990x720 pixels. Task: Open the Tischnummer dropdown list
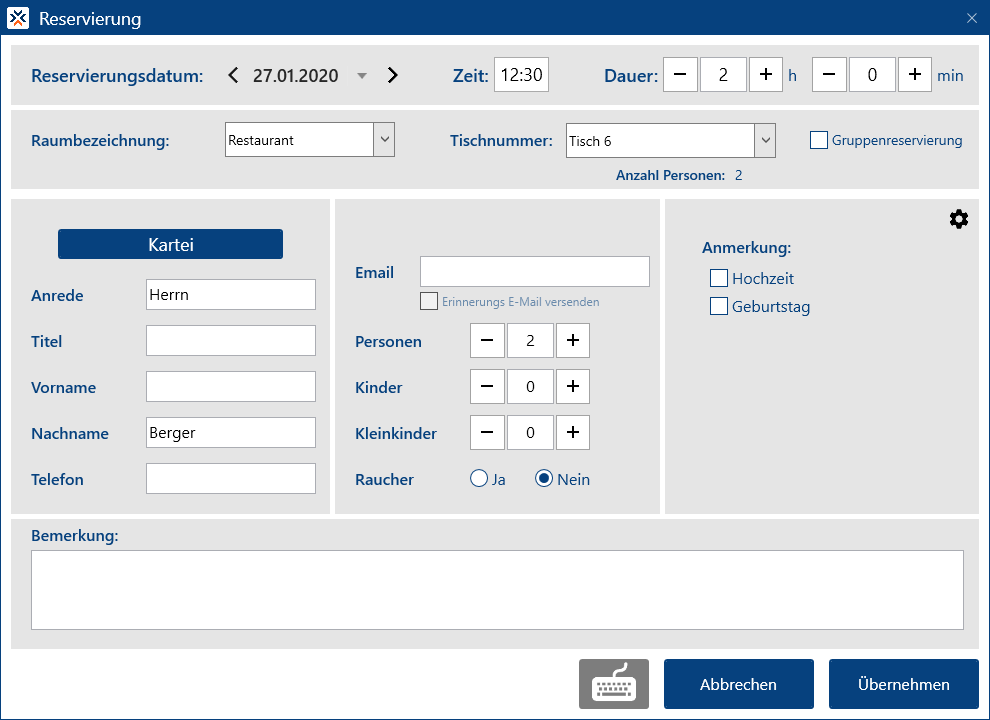tap(764, 141)
